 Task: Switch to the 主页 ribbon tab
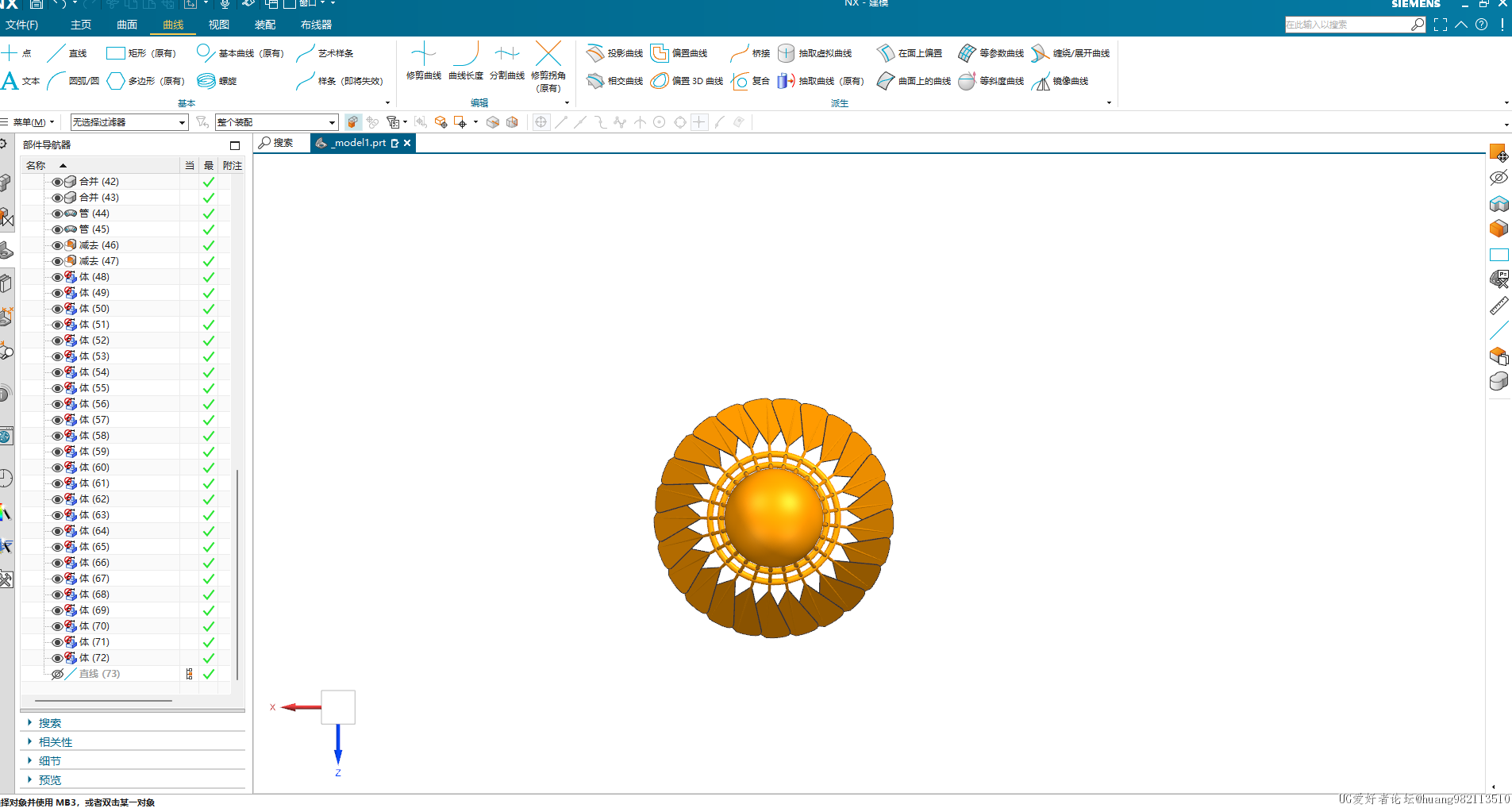81,25
